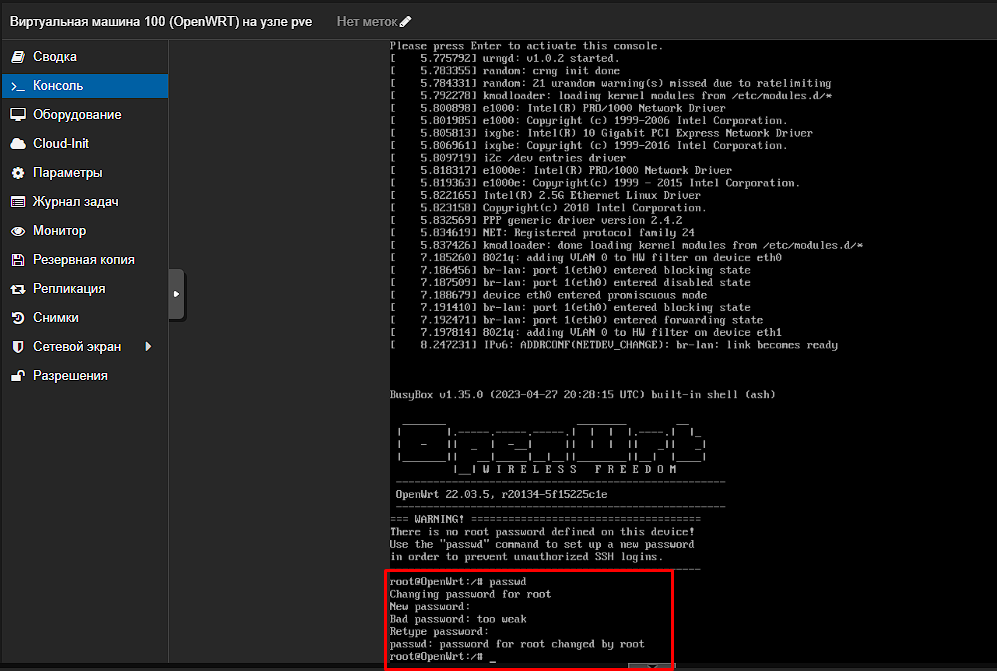Open the Сетевой экран section
Screen dimensions: 997x671
pos(85,347)
